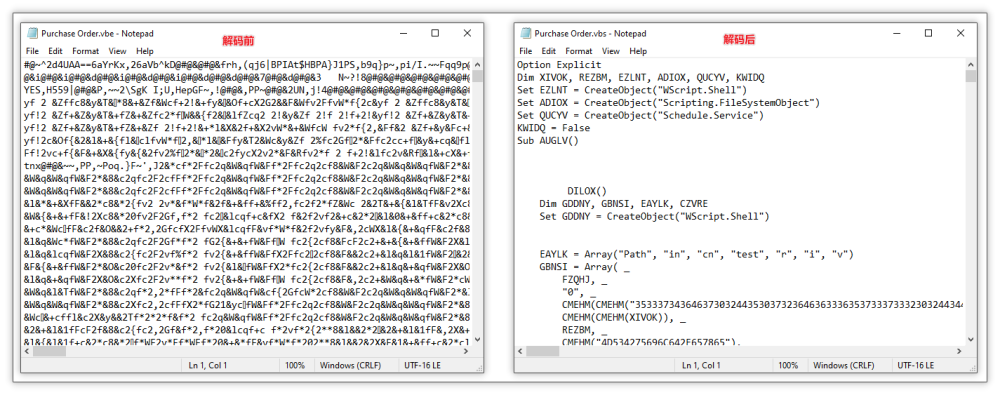The image size is (1000, 395).
Task: Click scroll up arrow in .vbe window
Action: (x=477, y=64)
